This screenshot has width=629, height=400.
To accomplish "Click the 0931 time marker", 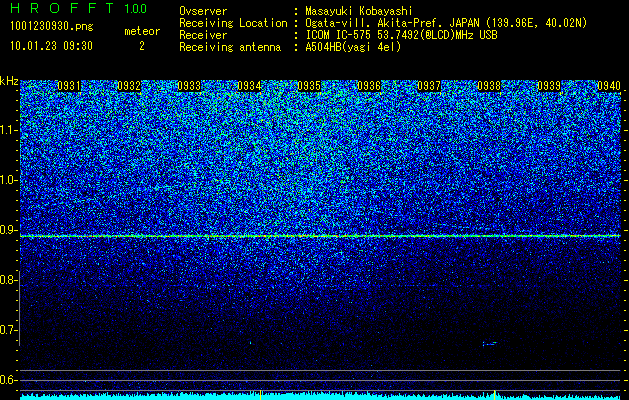I will coord(69,86).
